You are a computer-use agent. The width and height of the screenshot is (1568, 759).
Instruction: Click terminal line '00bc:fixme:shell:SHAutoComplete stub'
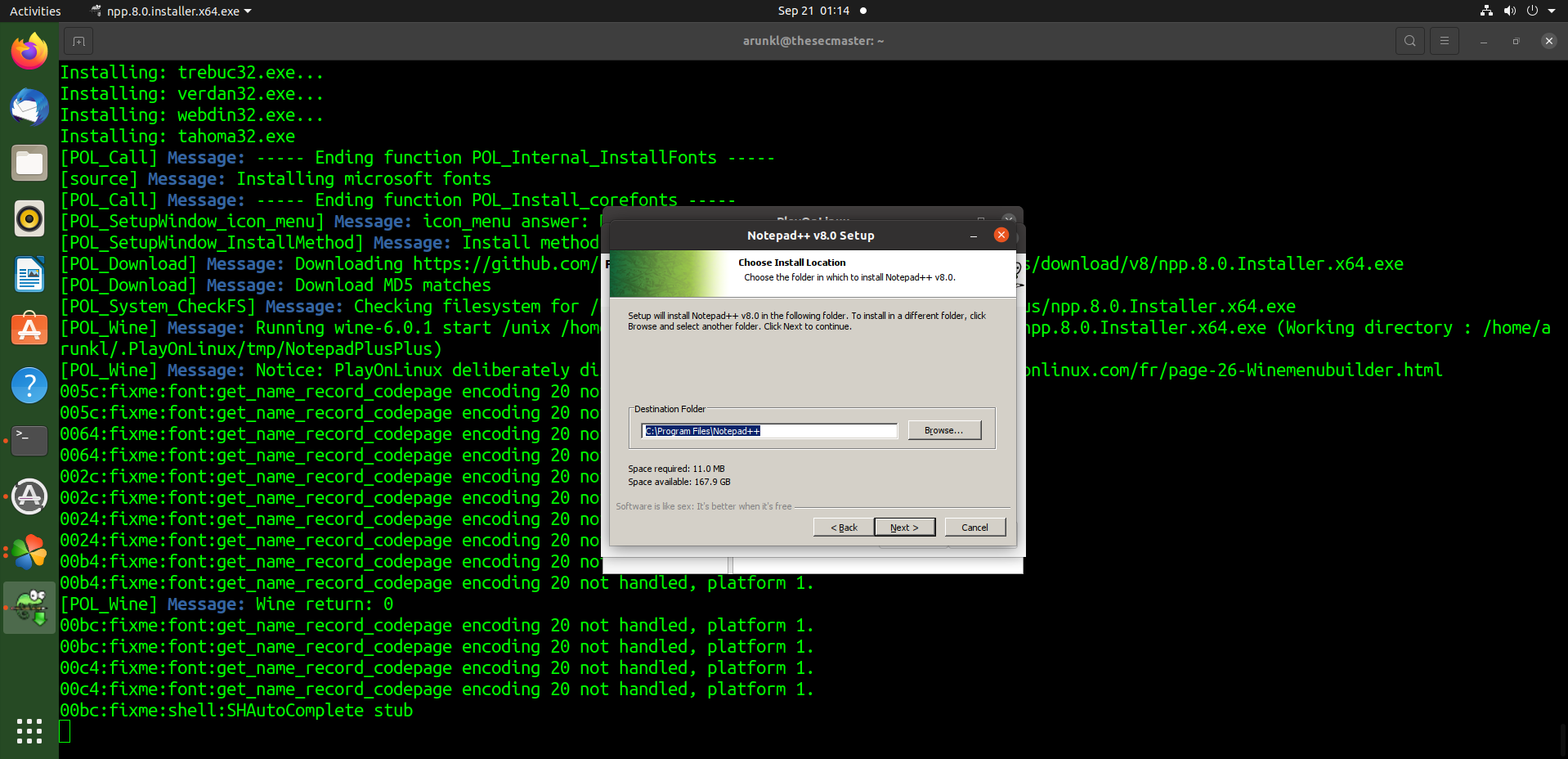tap(236, 711)
